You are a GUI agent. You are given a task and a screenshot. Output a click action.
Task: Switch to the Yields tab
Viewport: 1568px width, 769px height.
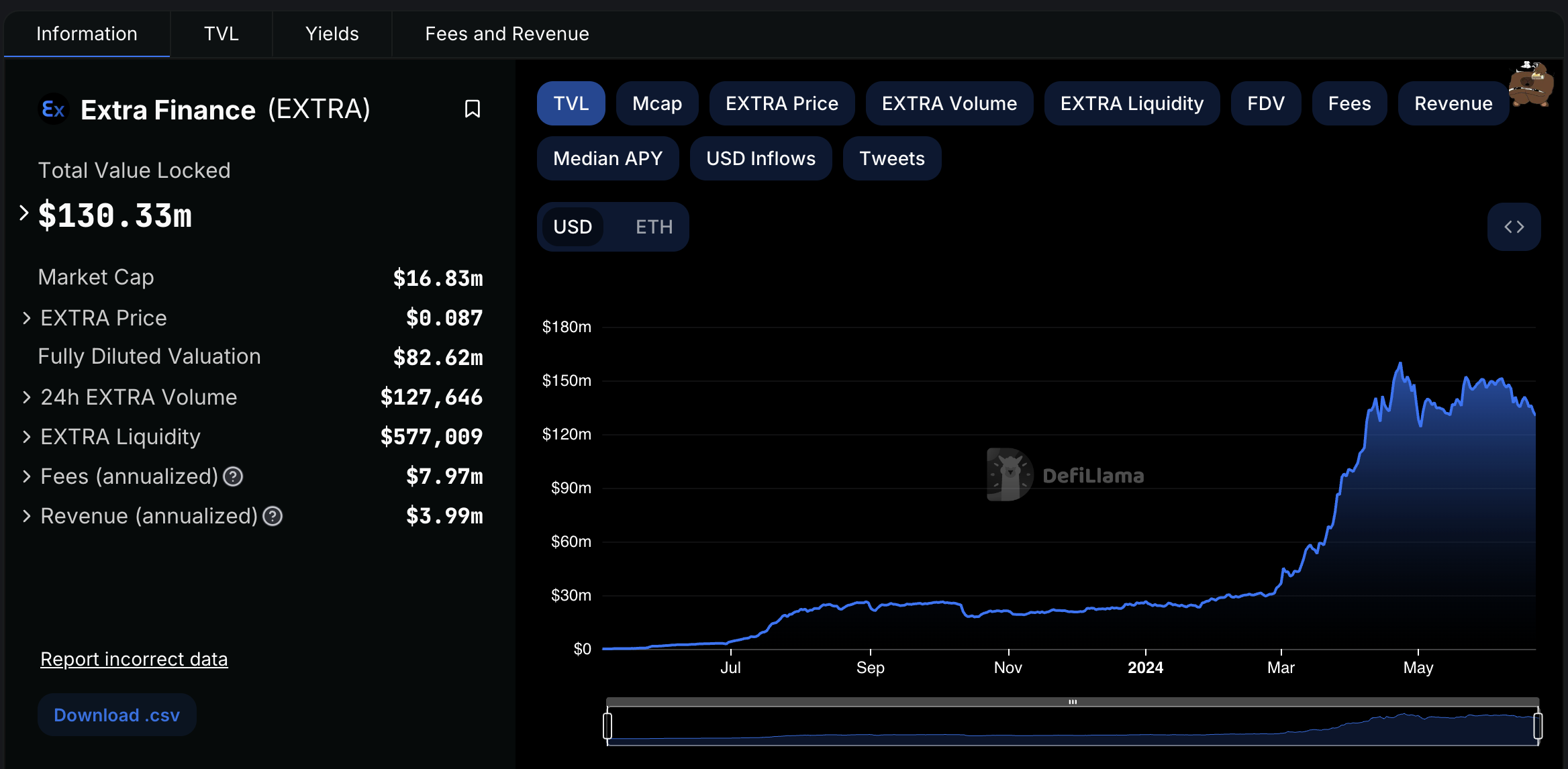[x=332, y=34]
